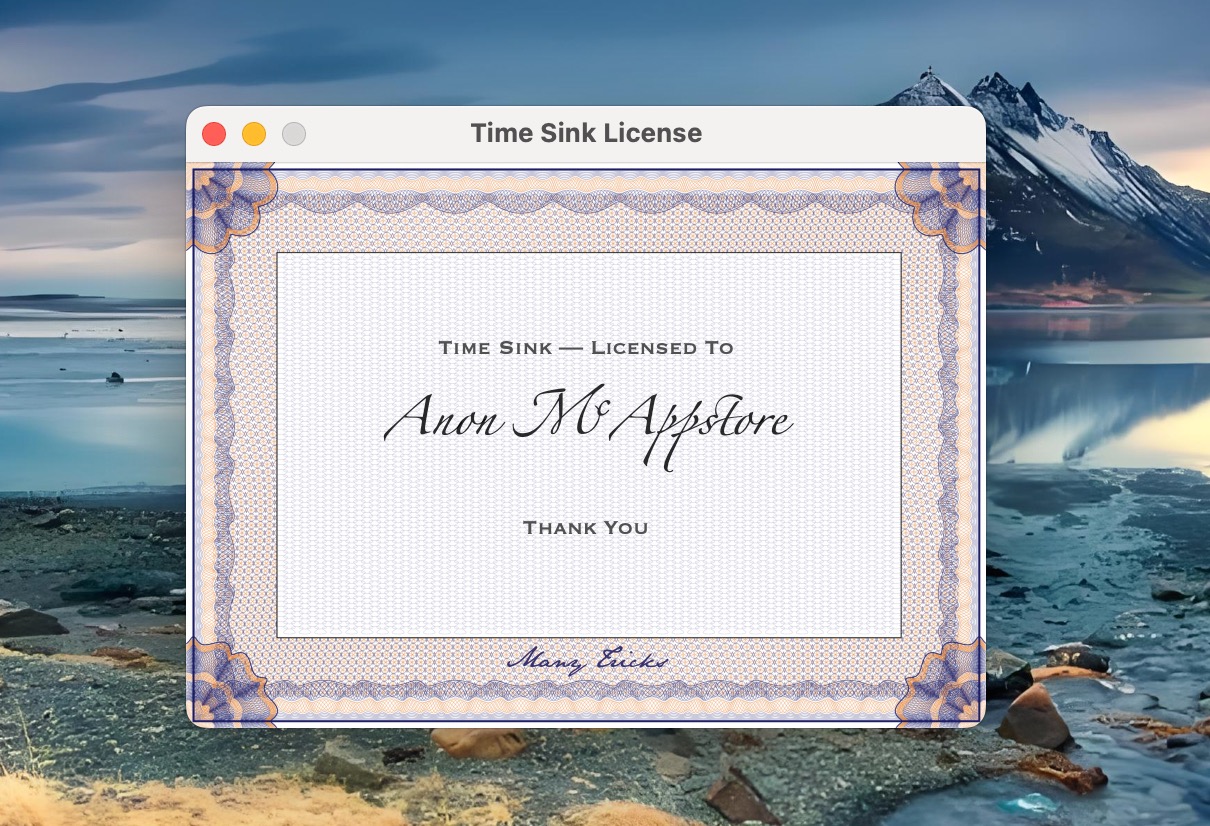Image resolution: width=1210 pixels, height=826 pixels.
Task: Close the Time Sink License window
Action: pos(214,134)
